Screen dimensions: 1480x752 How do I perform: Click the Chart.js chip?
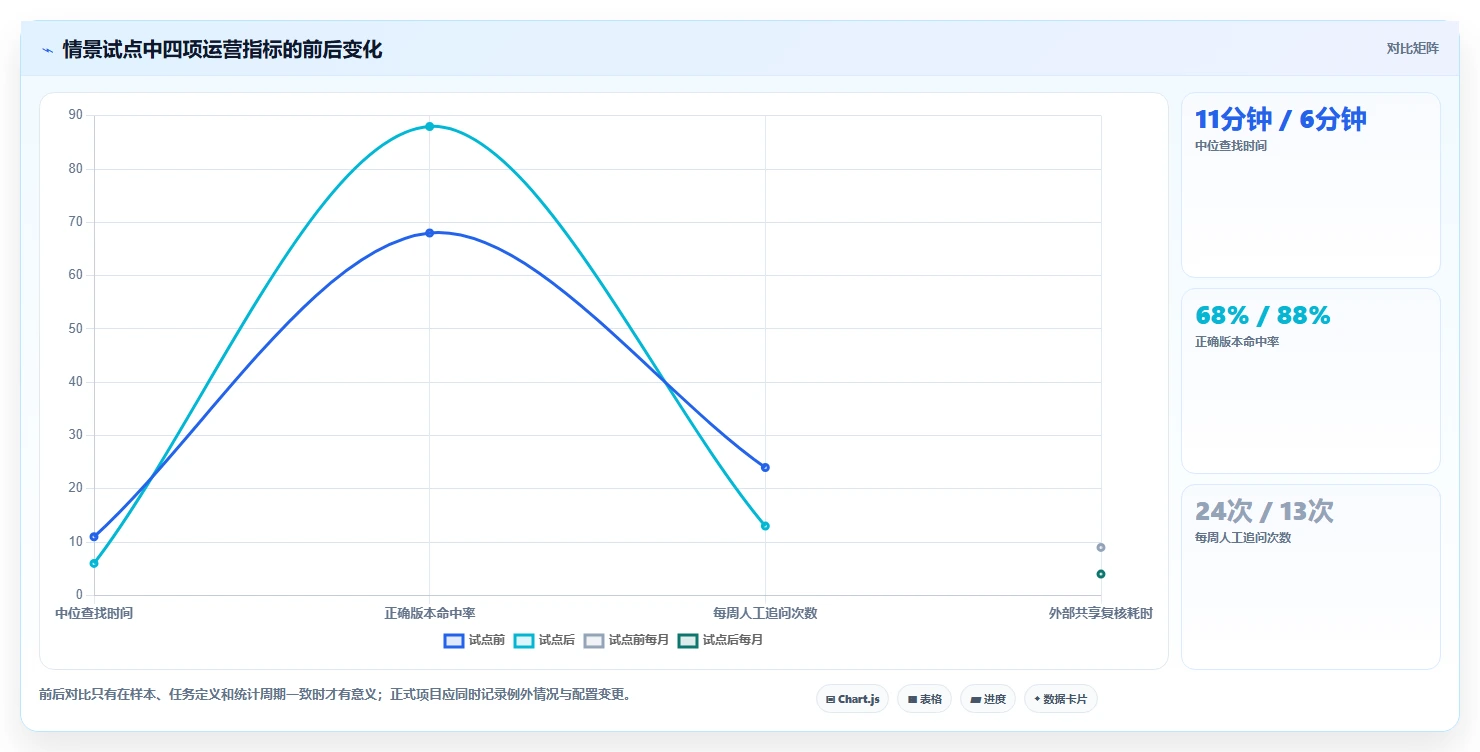click(x=852, y=699)
